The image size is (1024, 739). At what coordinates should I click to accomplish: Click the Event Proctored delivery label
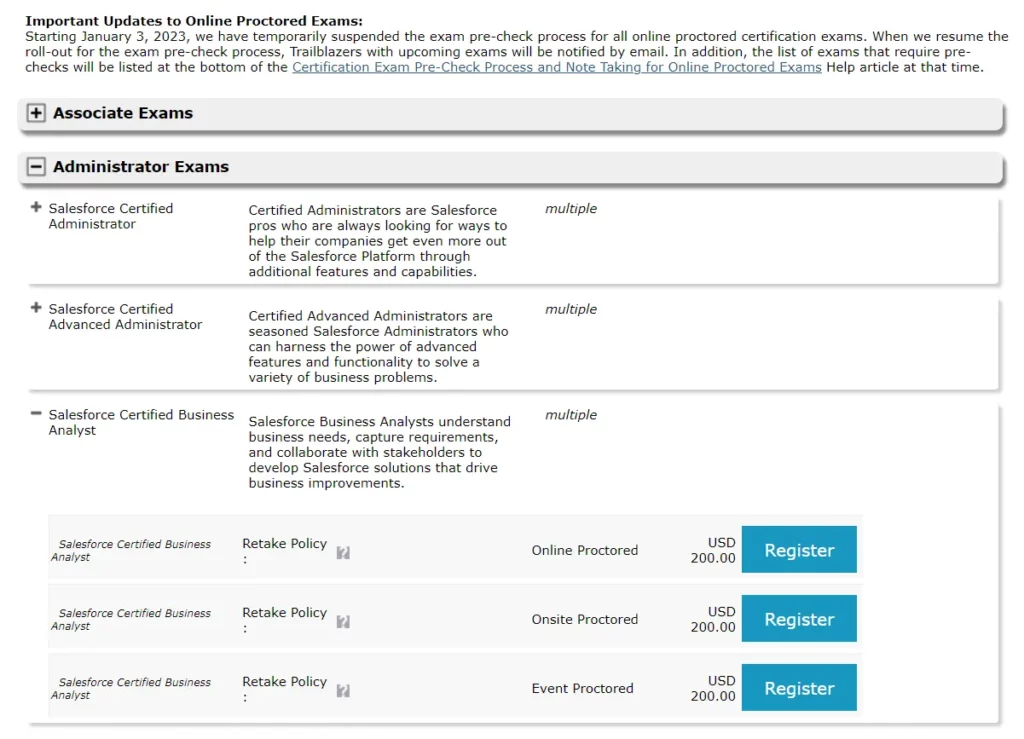(x=583, y=688)
